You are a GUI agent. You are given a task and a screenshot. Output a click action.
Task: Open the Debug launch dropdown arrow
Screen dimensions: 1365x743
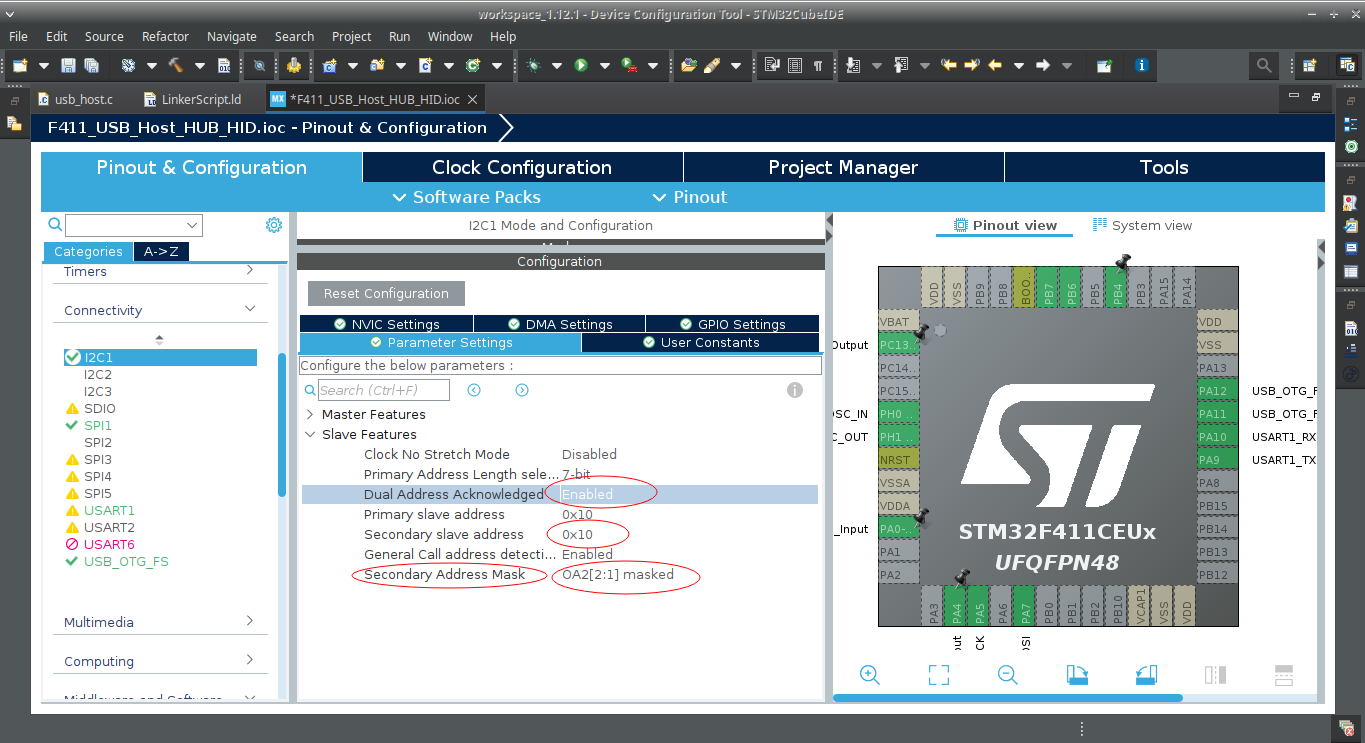pyautogui.click(x=556, y=65)
